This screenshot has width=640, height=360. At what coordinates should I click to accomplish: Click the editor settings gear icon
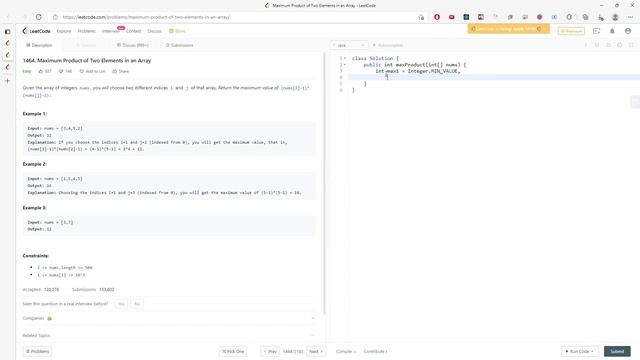click(620, 45)
